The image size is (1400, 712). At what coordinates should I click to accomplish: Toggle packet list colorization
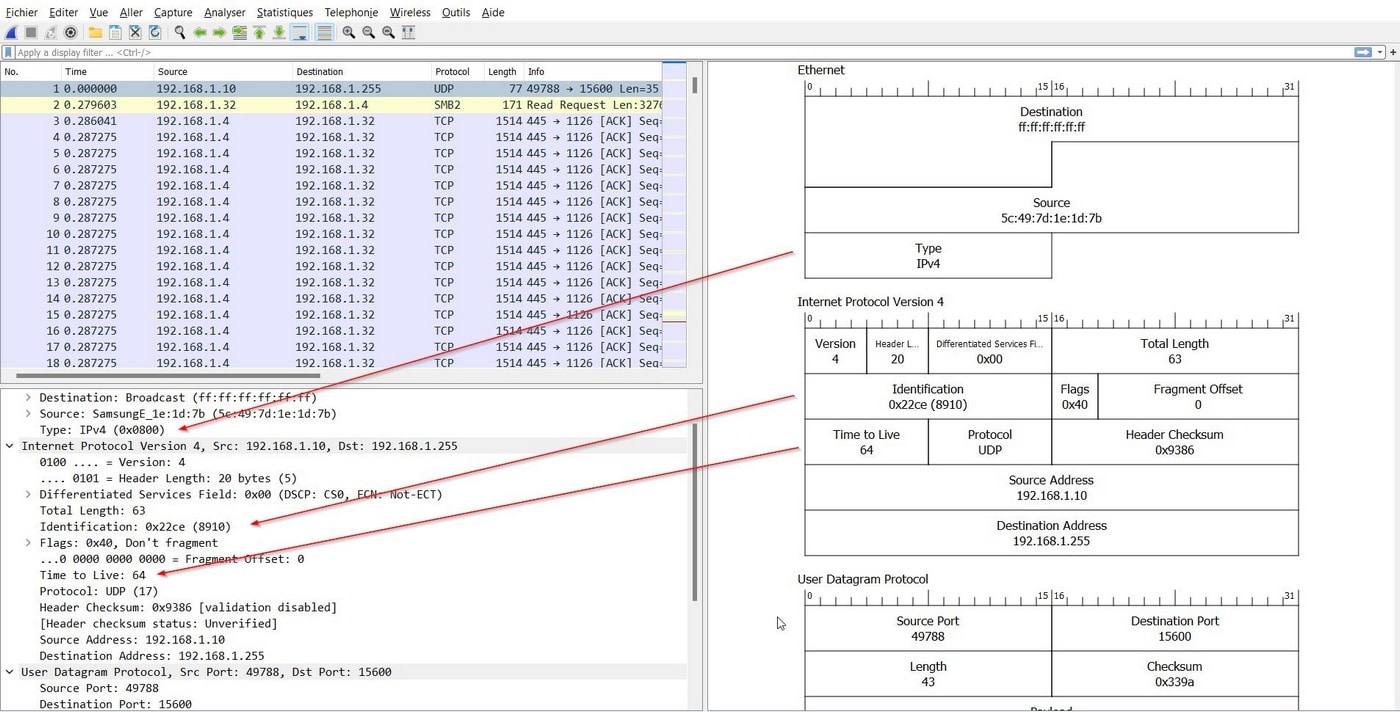tap(324, 33)
